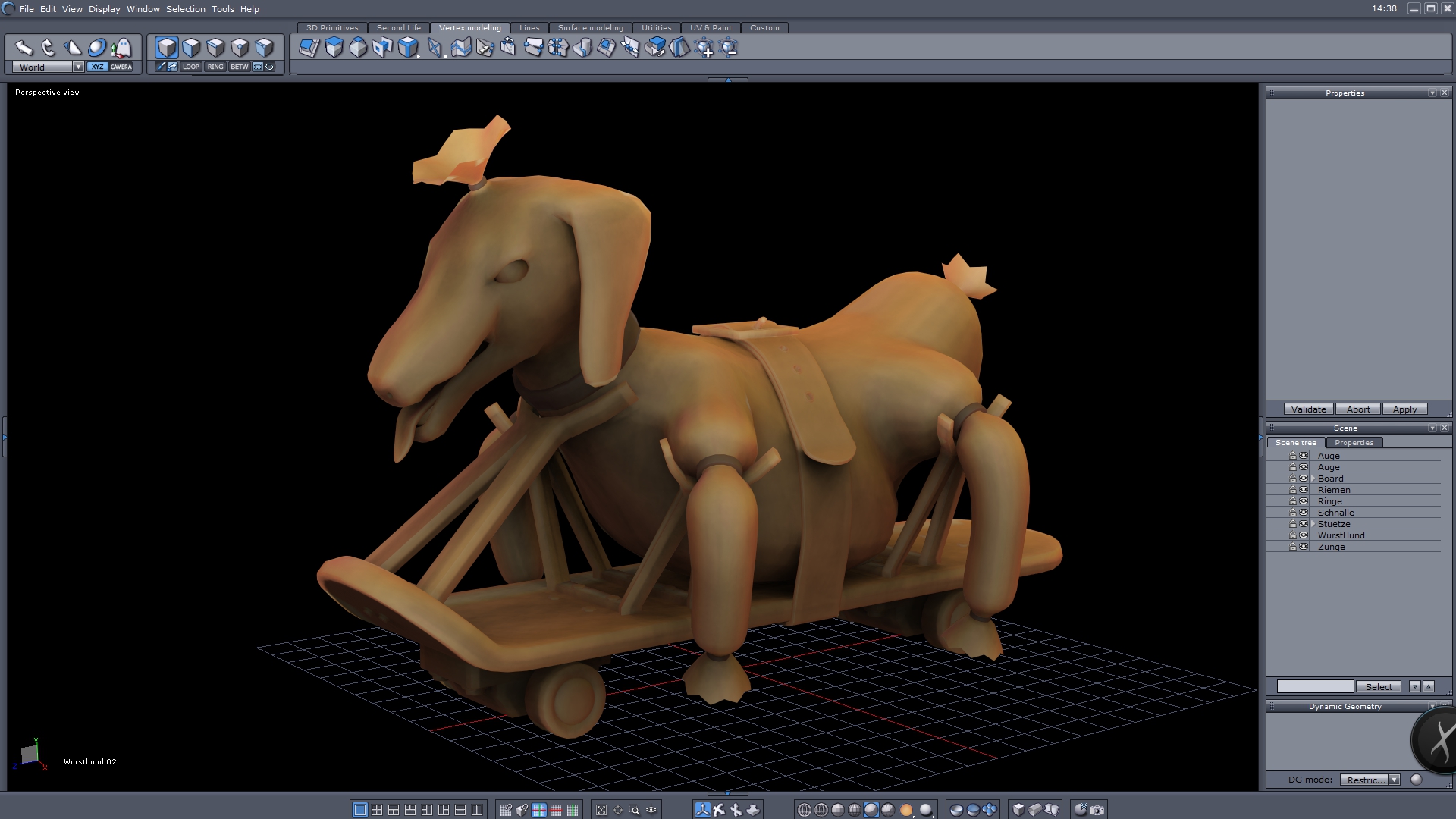Open the DG mode Restric dropdown

click(1394, 780)
